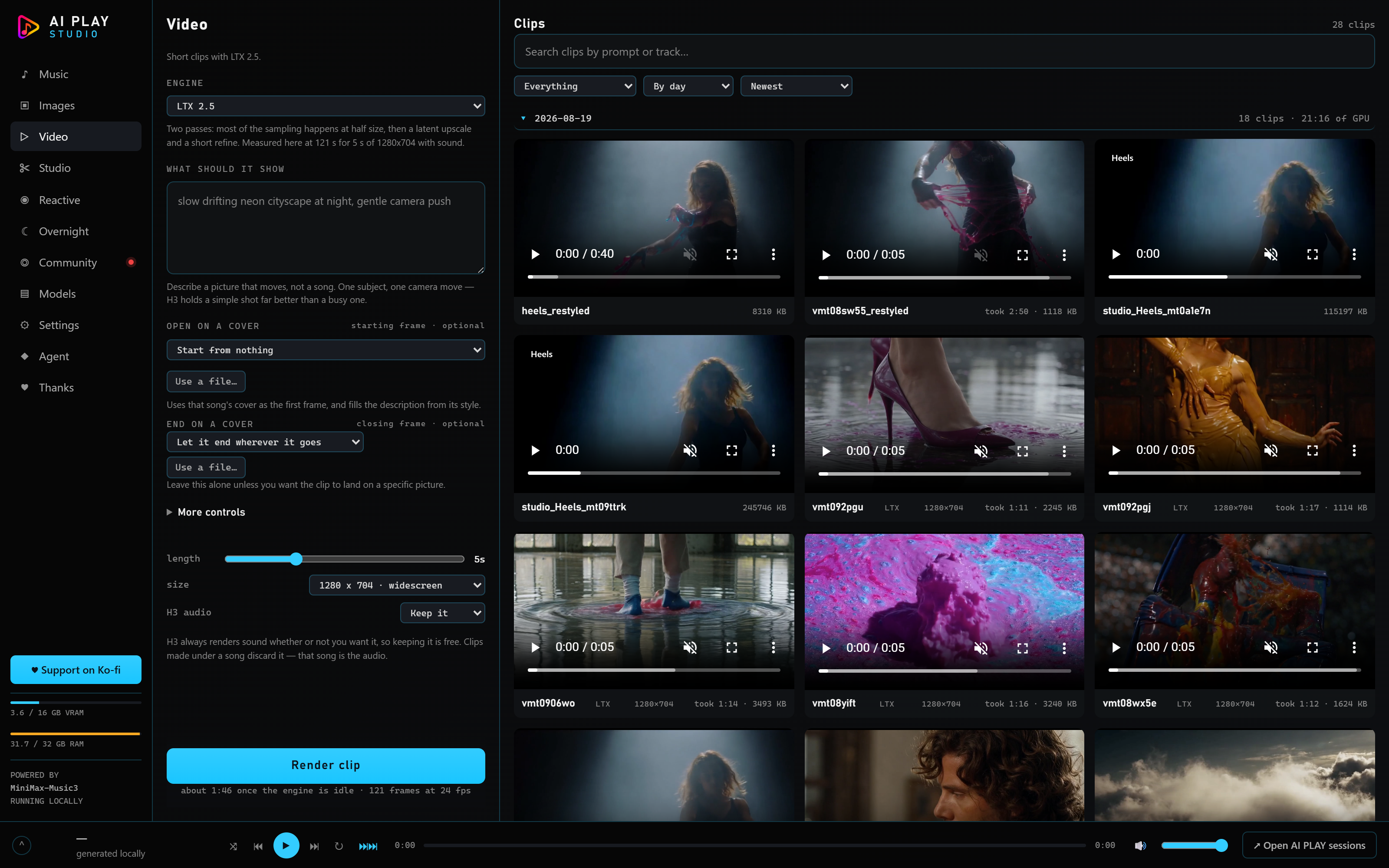Open options menu for vmt0906wo clip
1389x868 pixels.
click(773, 648)
